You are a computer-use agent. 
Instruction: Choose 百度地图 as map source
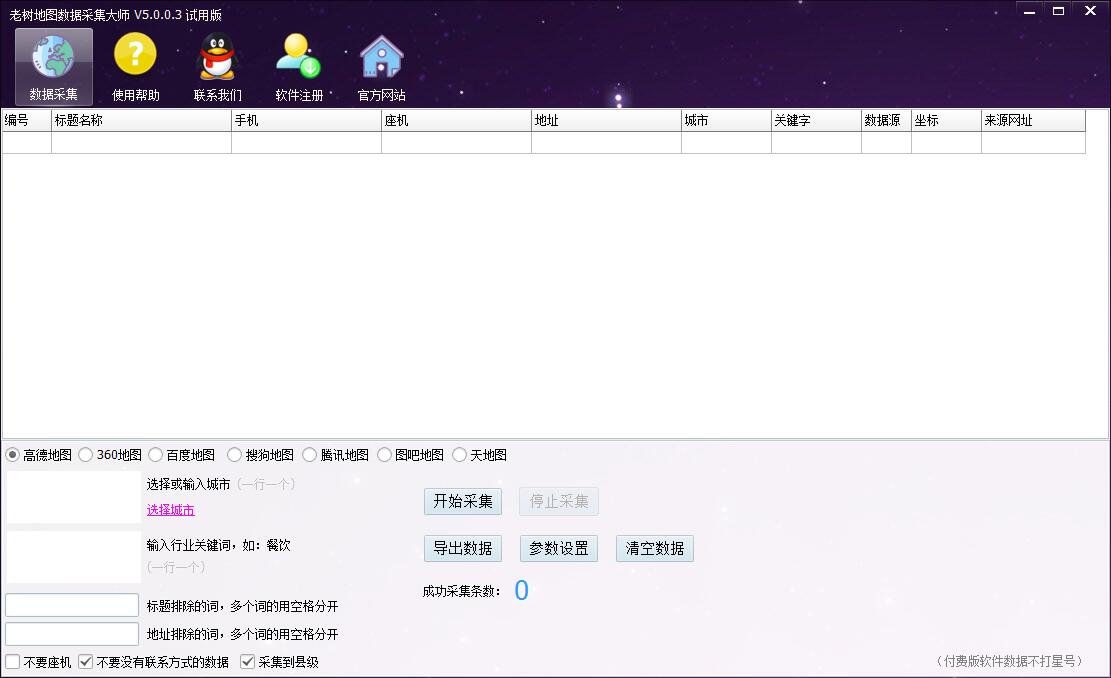coord(156,455)
